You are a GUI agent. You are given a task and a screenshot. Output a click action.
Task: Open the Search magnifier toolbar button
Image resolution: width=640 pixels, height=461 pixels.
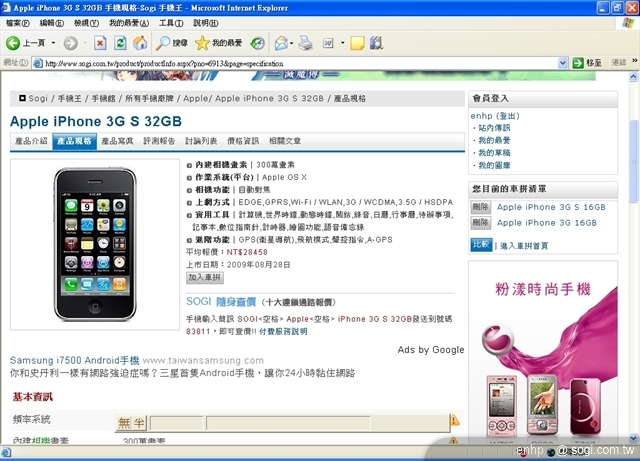tap(171, 43)
